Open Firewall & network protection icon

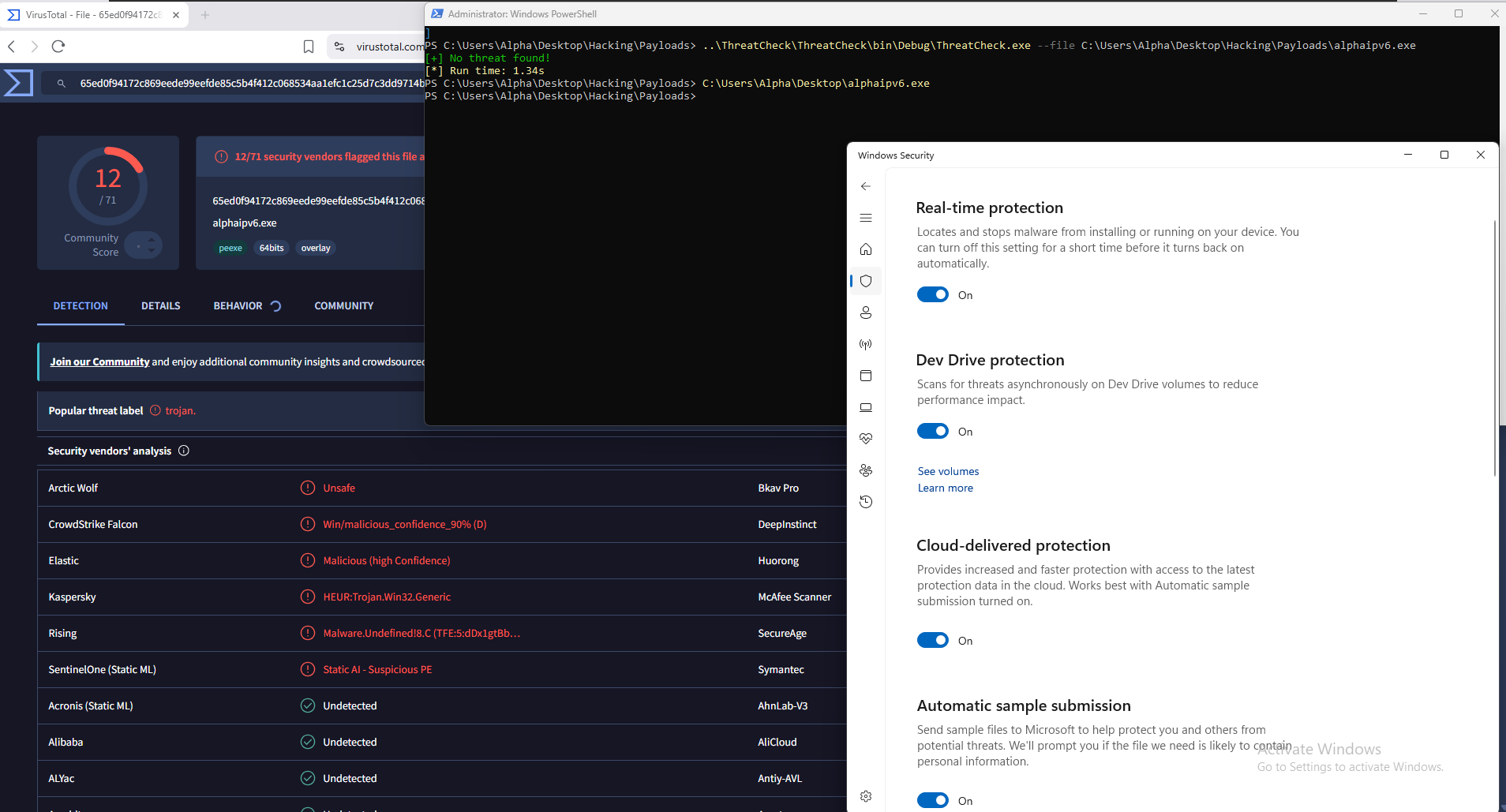point(866,344)
